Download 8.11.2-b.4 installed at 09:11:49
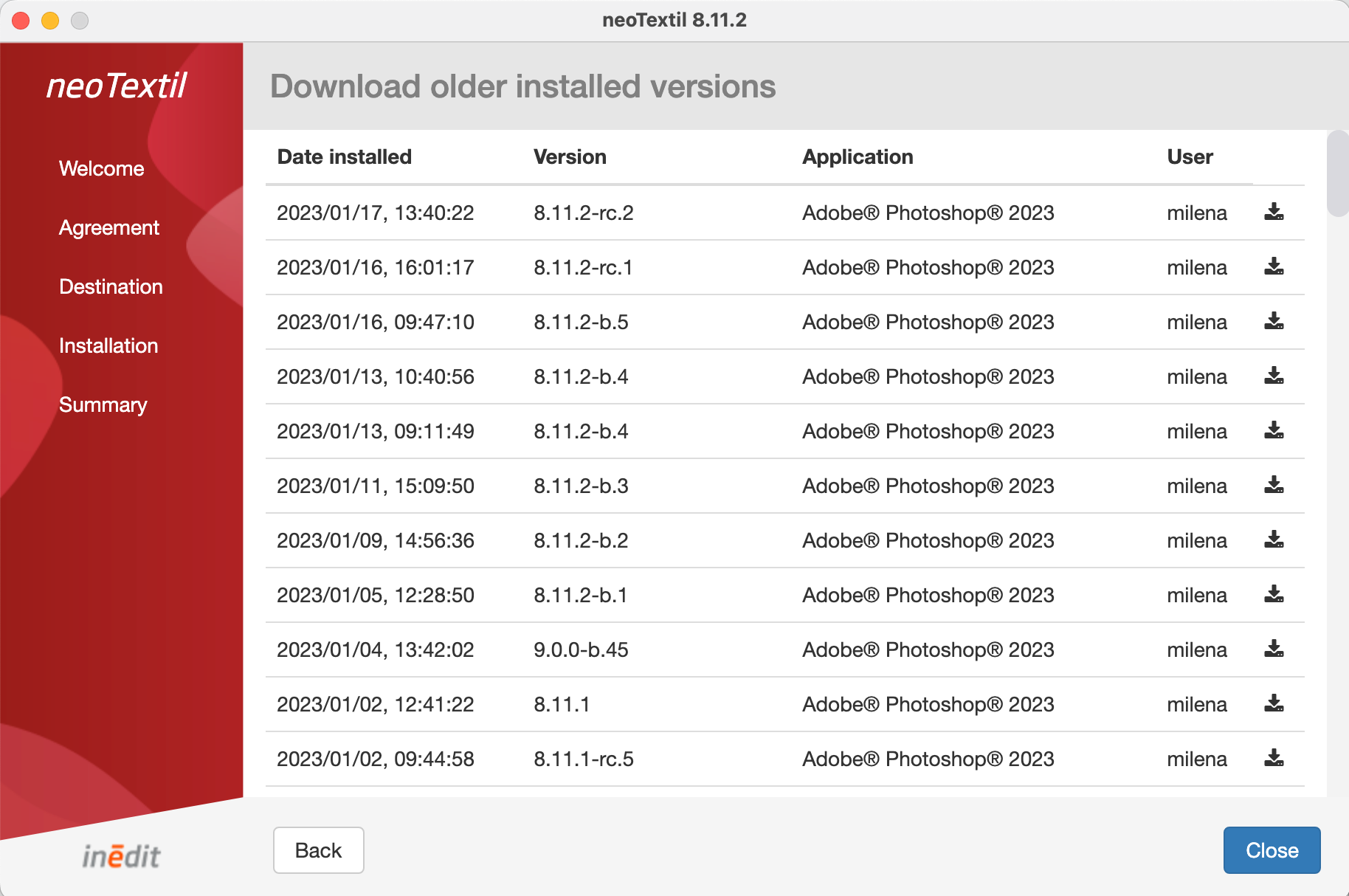The width and height of the screenshot is (1349, 896). tap(1274, 431)
